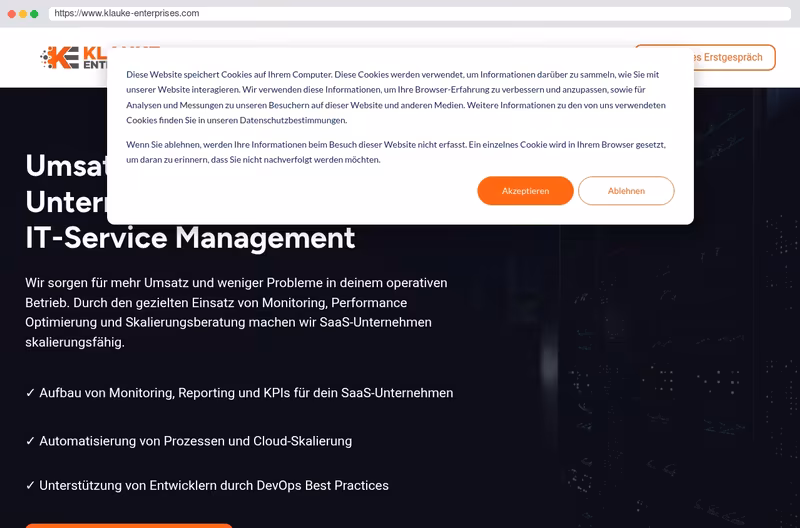Click the 'IT-Service Management' headline
The height and width of the screenshot is (528, 800).
(x=190, y=238)
